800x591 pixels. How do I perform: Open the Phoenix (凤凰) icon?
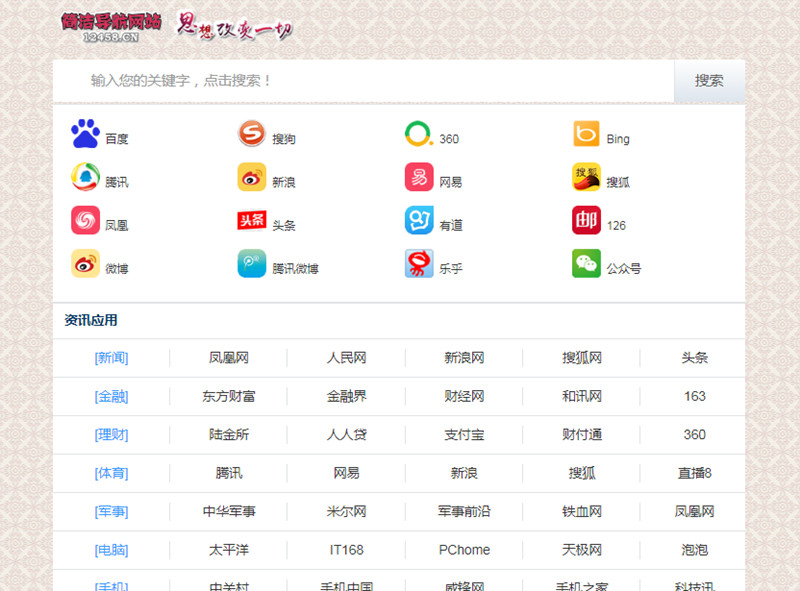point(85,220)
